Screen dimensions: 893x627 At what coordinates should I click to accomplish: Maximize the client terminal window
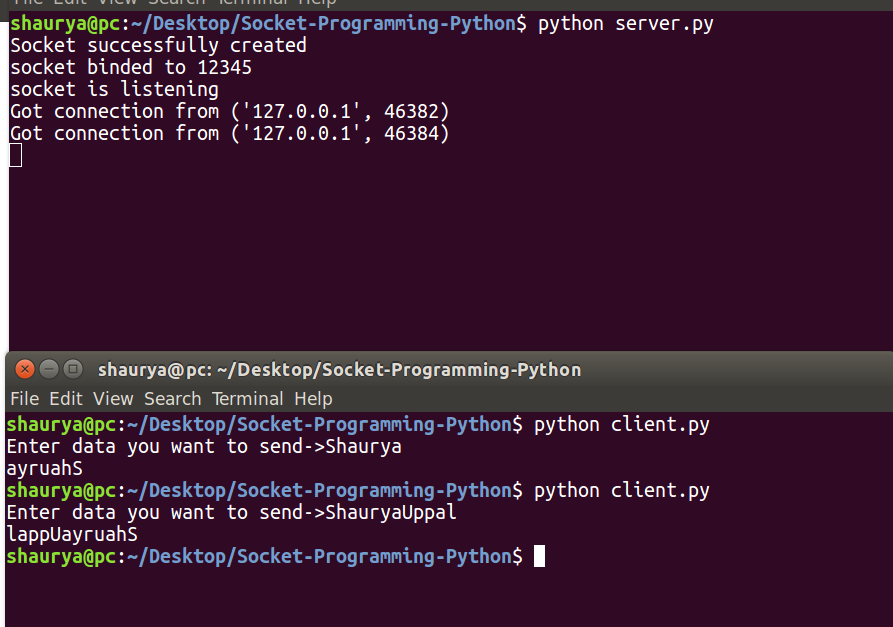point(73,369)
